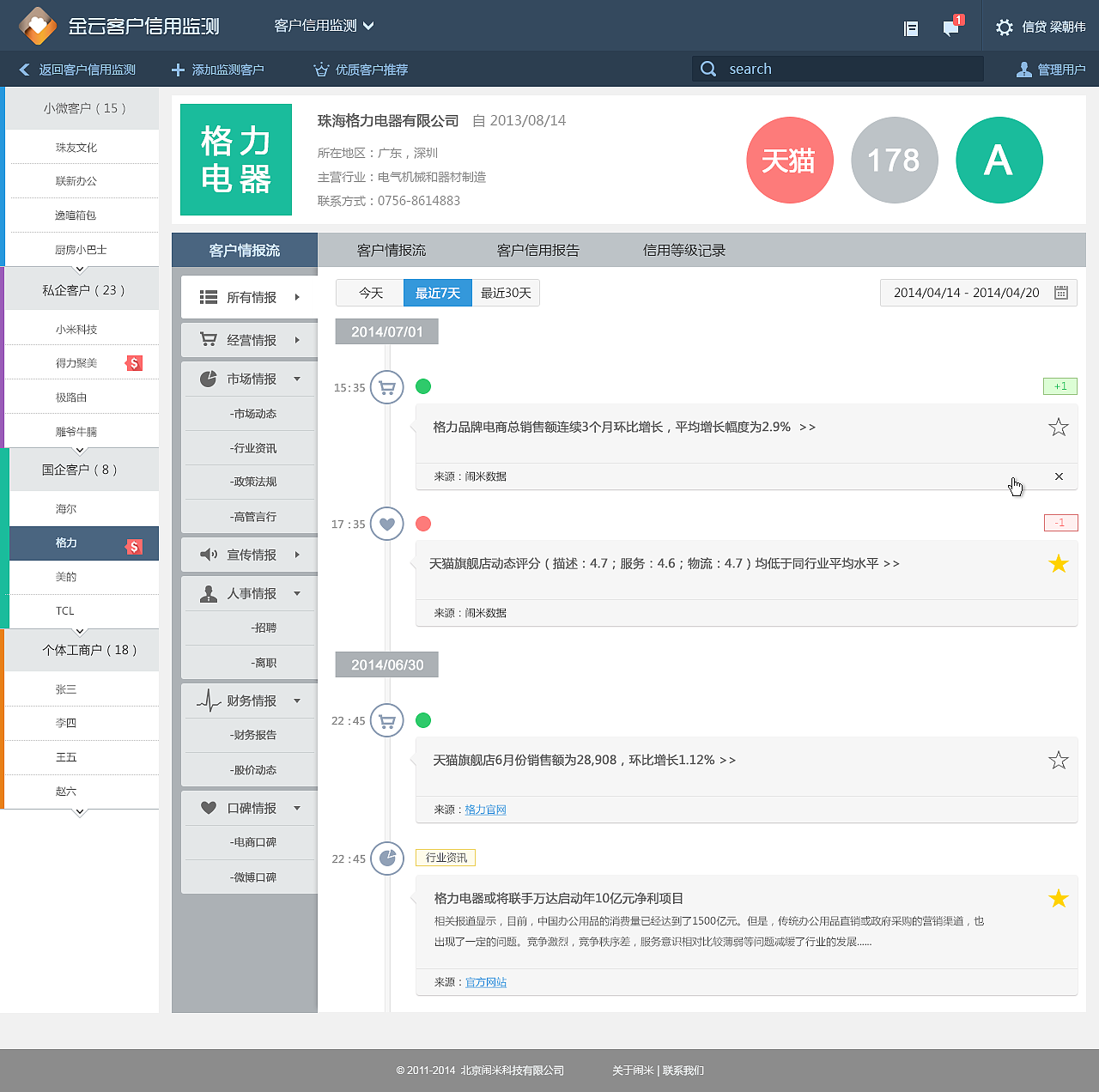Click the 行业资讯 yellow tag

(446, 858)
